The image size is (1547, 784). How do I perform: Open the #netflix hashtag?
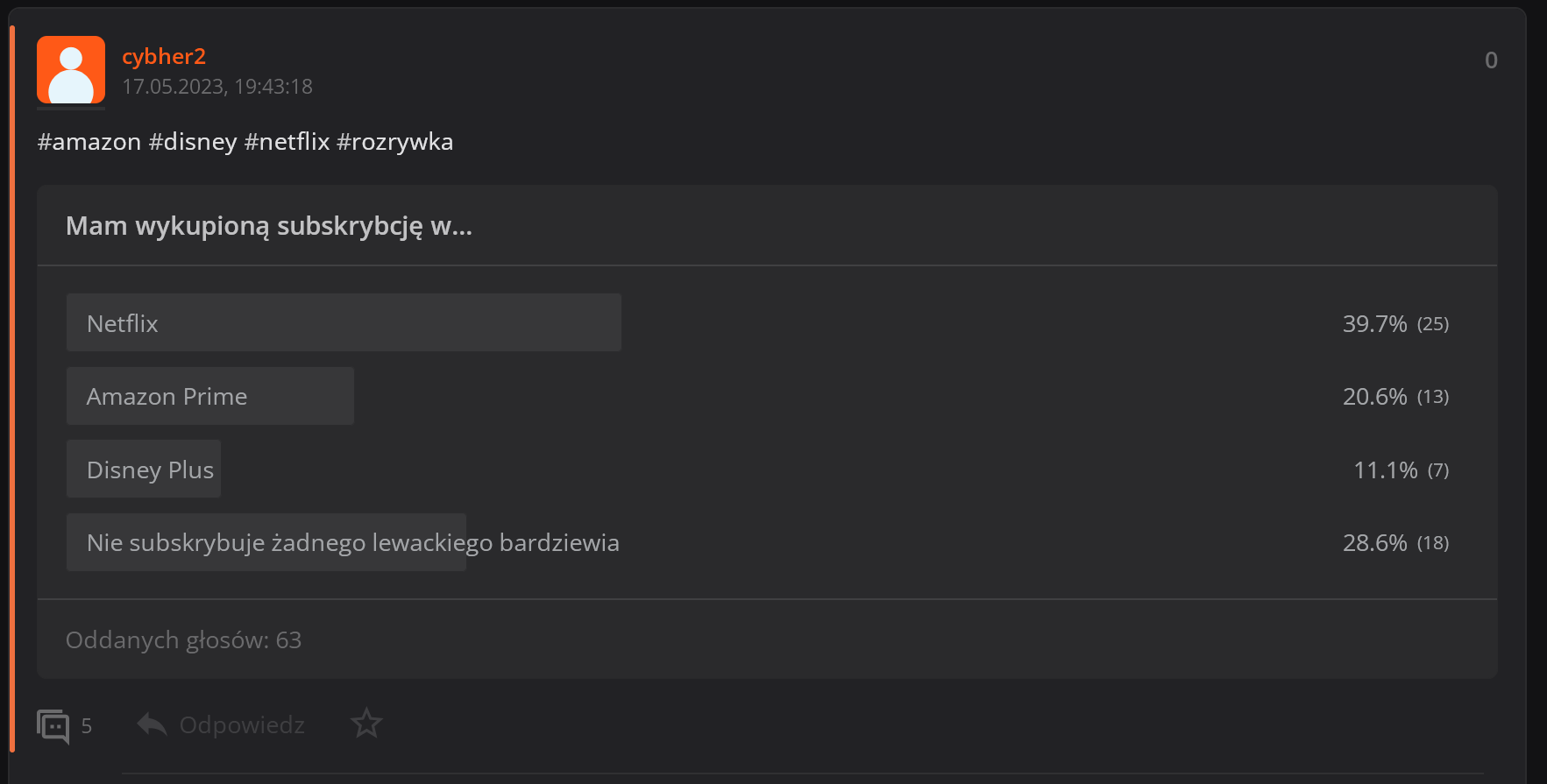click(x=287, y=142)
